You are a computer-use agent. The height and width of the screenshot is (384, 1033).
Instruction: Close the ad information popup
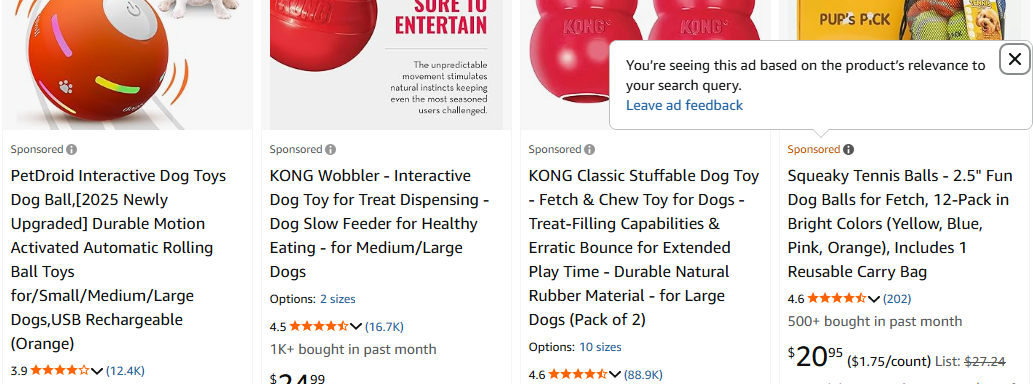pyautogui.click(x=1015, y=59)
